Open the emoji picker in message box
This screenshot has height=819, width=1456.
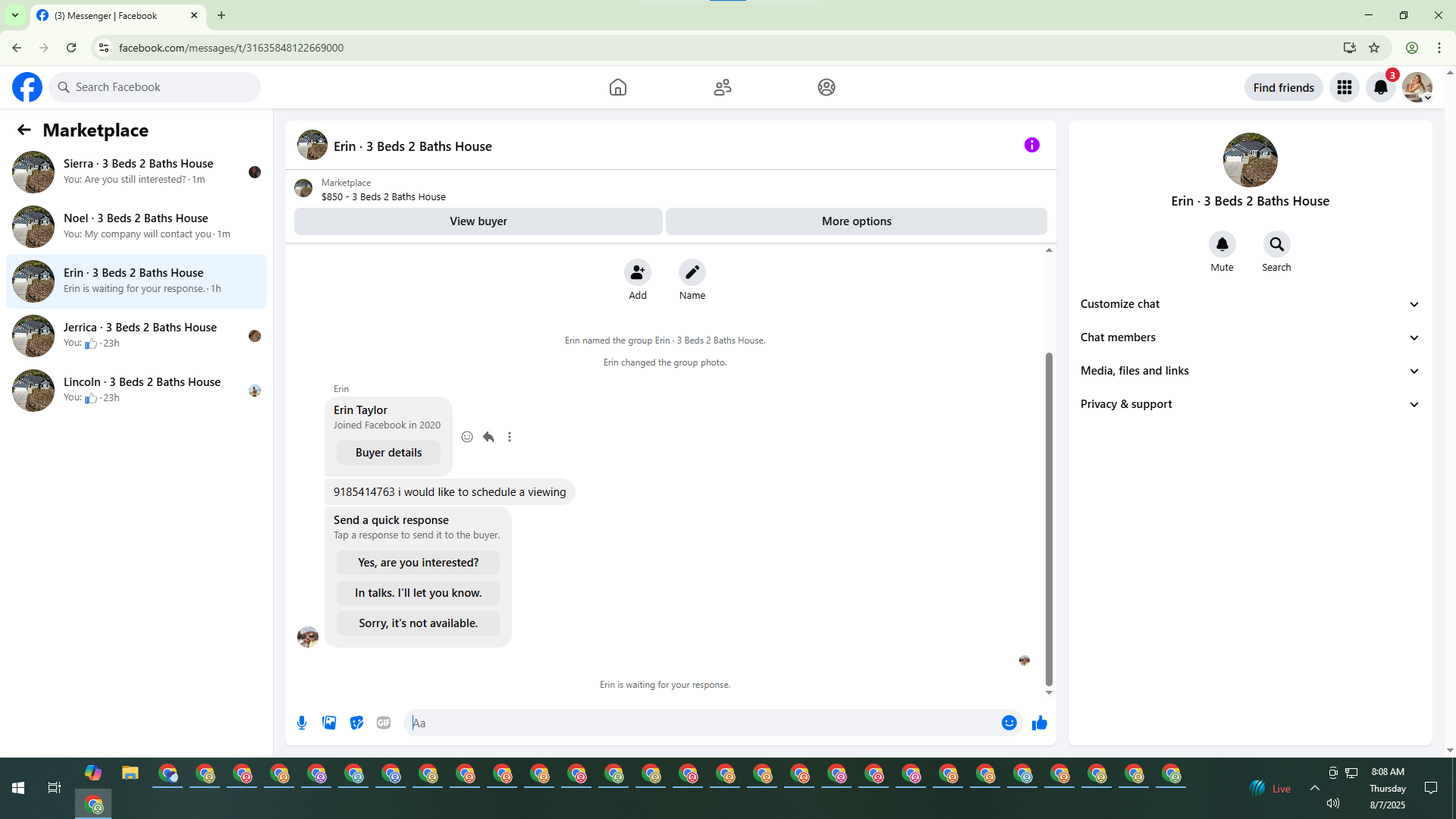[1009, 723]
